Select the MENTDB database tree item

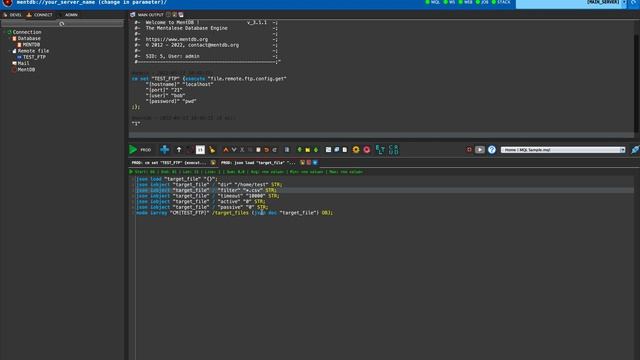[31, 44]
